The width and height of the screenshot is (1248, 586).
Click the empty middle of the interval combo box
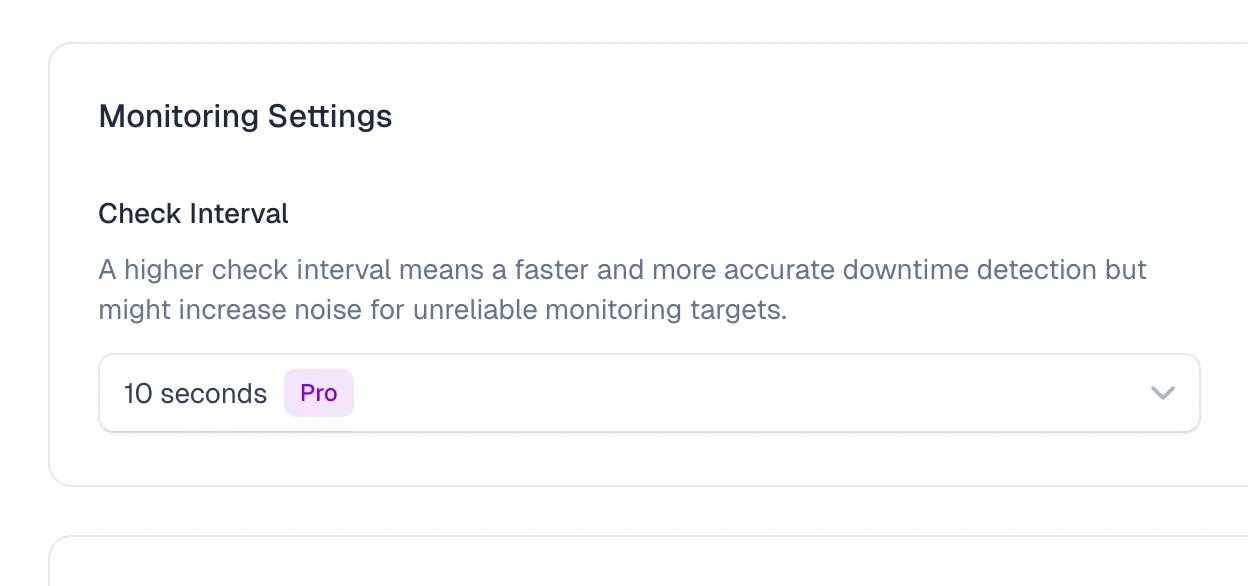[x=750, y=393]
